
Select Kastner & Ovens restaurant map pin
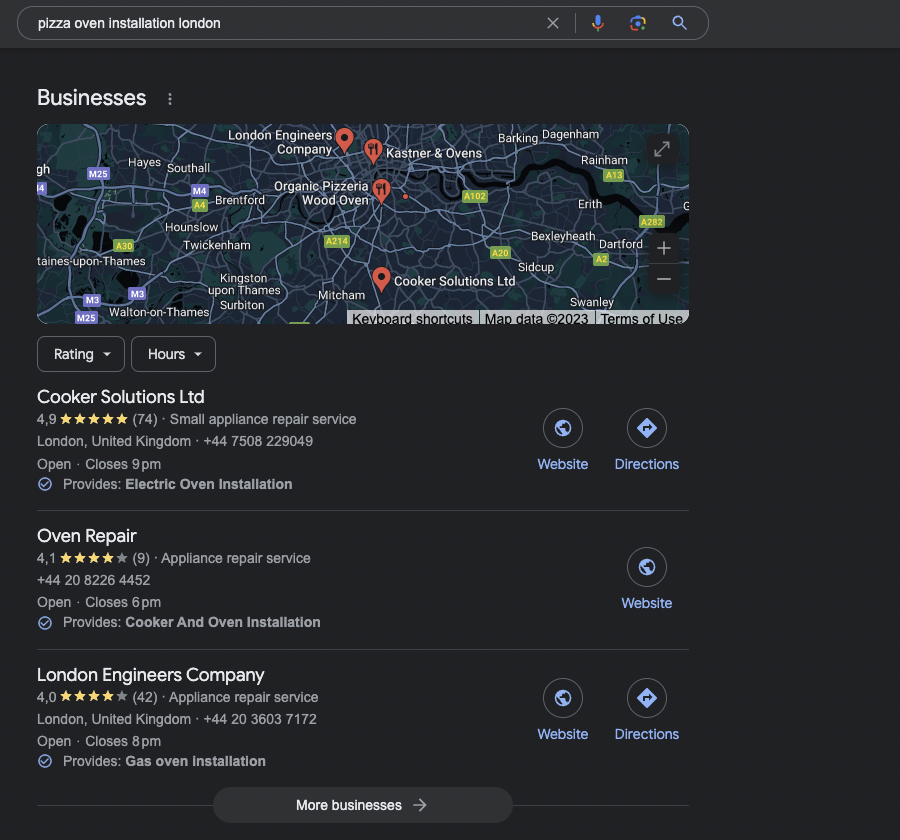(x=373, y=151)
